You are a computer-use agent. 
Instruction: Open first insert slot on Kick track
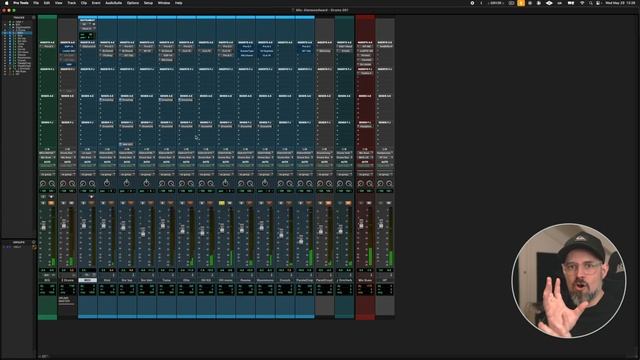click(x=107, y=47)
